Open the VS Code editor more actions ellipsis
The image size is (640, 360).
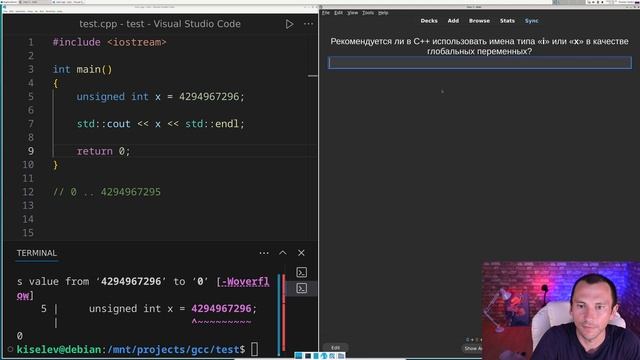pos(309,24)
